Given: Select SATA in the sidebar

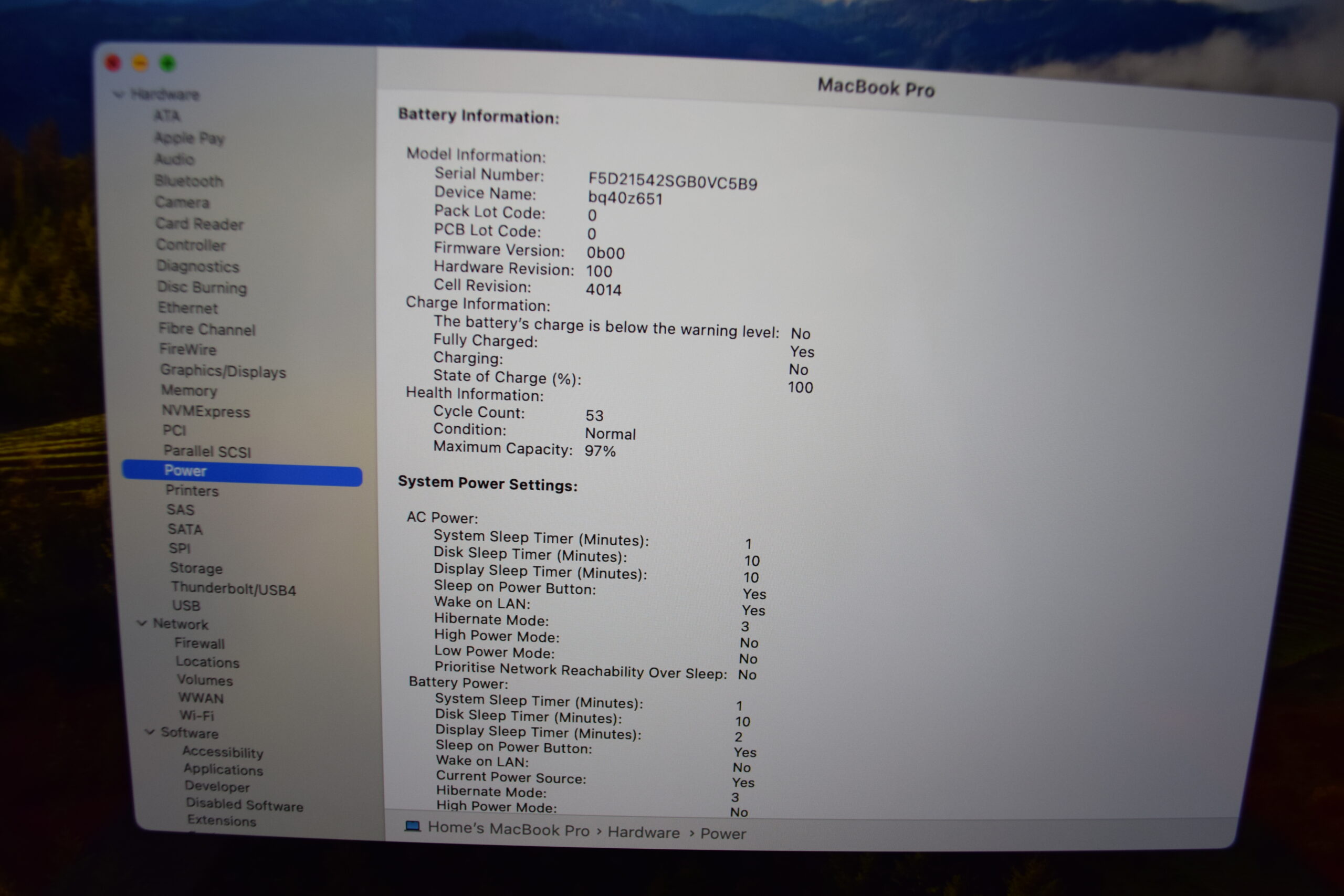Looking at the screenshot, I should point(185,529).
